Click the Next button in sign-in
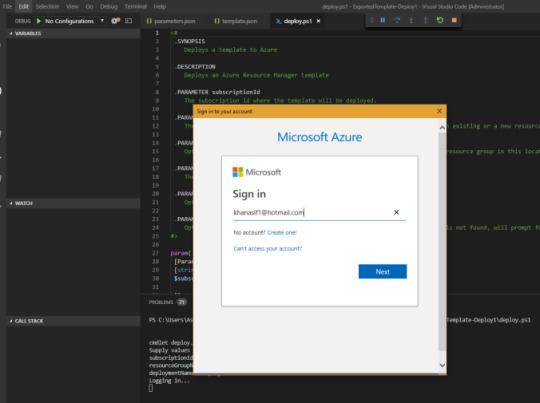The image size is (540, 403). click(383, 271)
